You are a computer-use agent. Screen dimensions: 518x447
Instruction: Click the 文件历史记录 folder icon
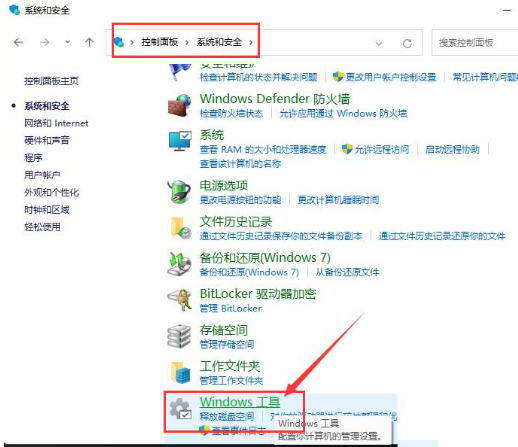tap(180, 228)
